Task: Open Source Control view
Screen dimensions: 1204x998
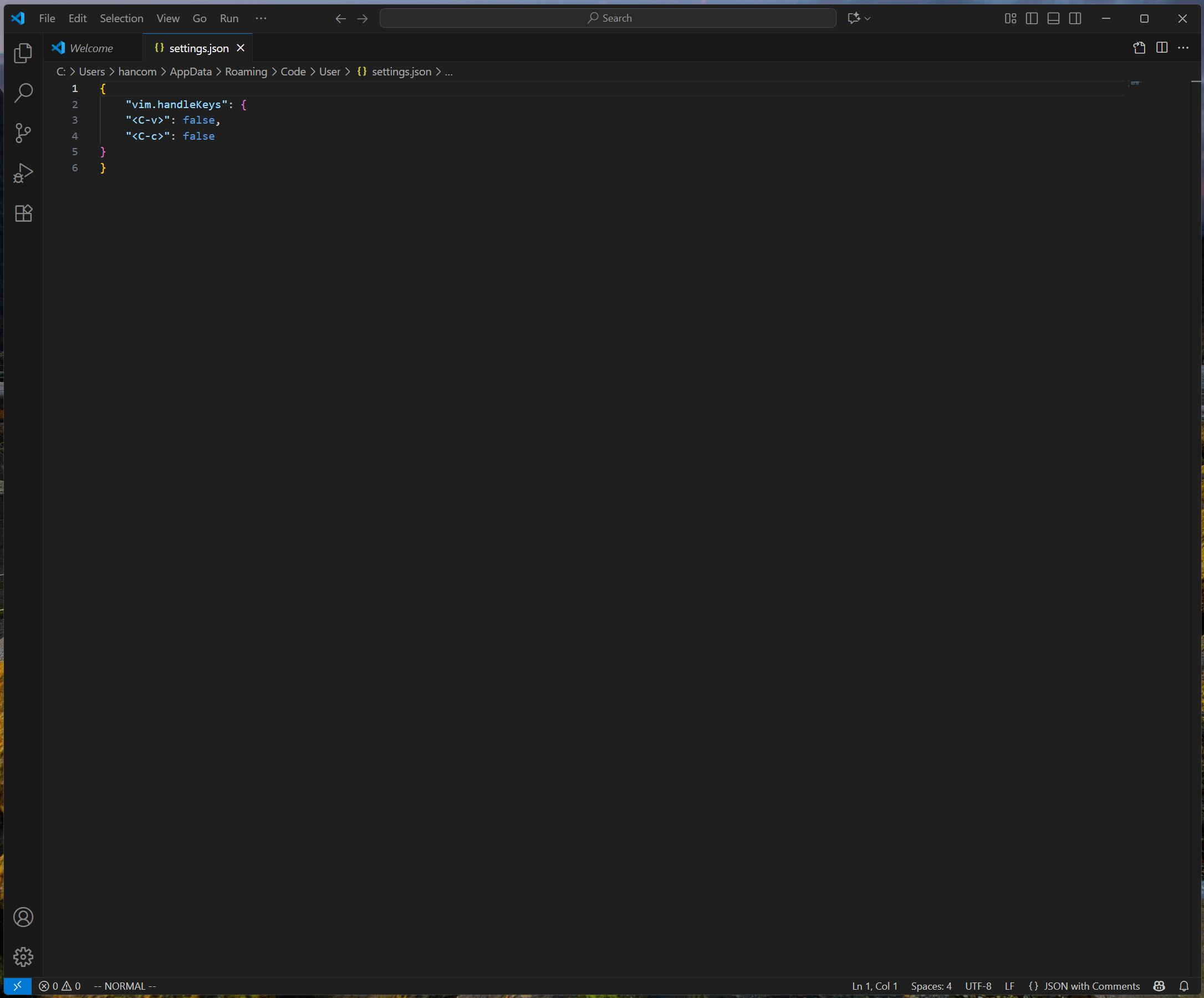Action: [23, 133]
